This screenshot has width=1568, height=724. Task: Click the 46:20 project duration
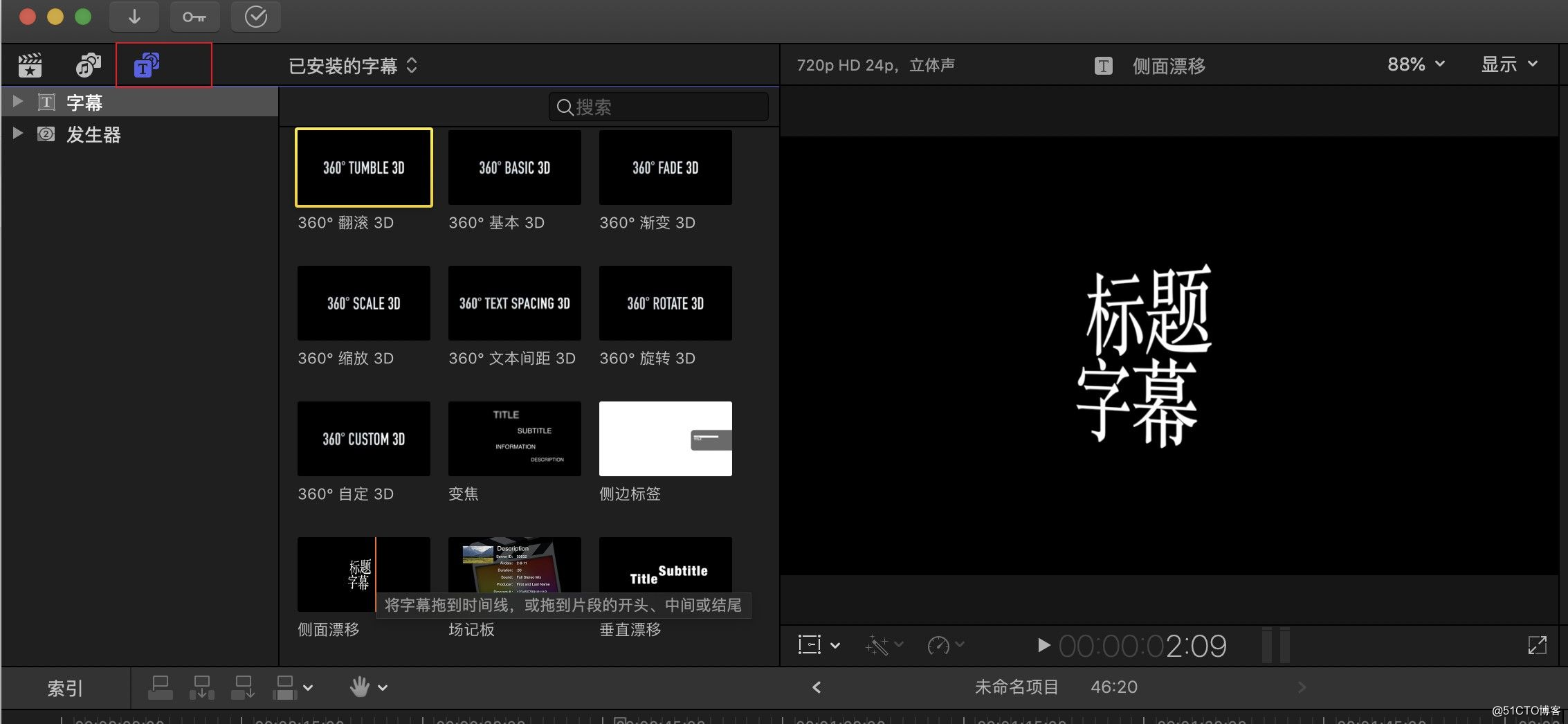[x=1114, y=687]
